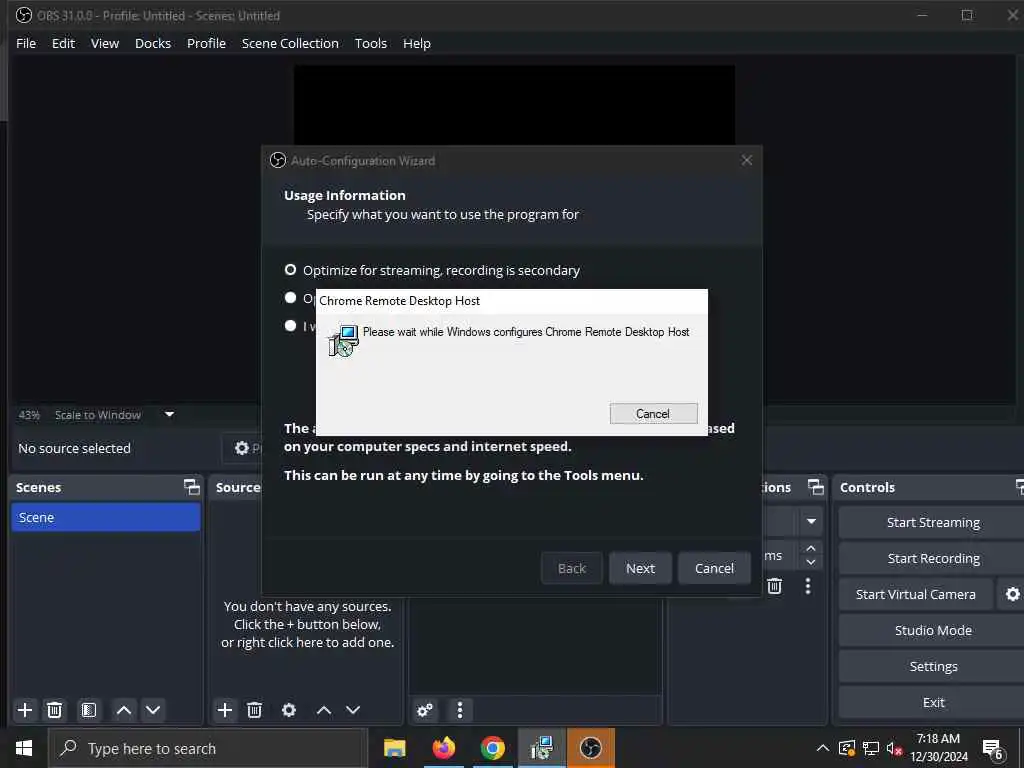Add a new scene with the plus icon
Viewport: 1024px width, 768px height.
coord(25,710)
